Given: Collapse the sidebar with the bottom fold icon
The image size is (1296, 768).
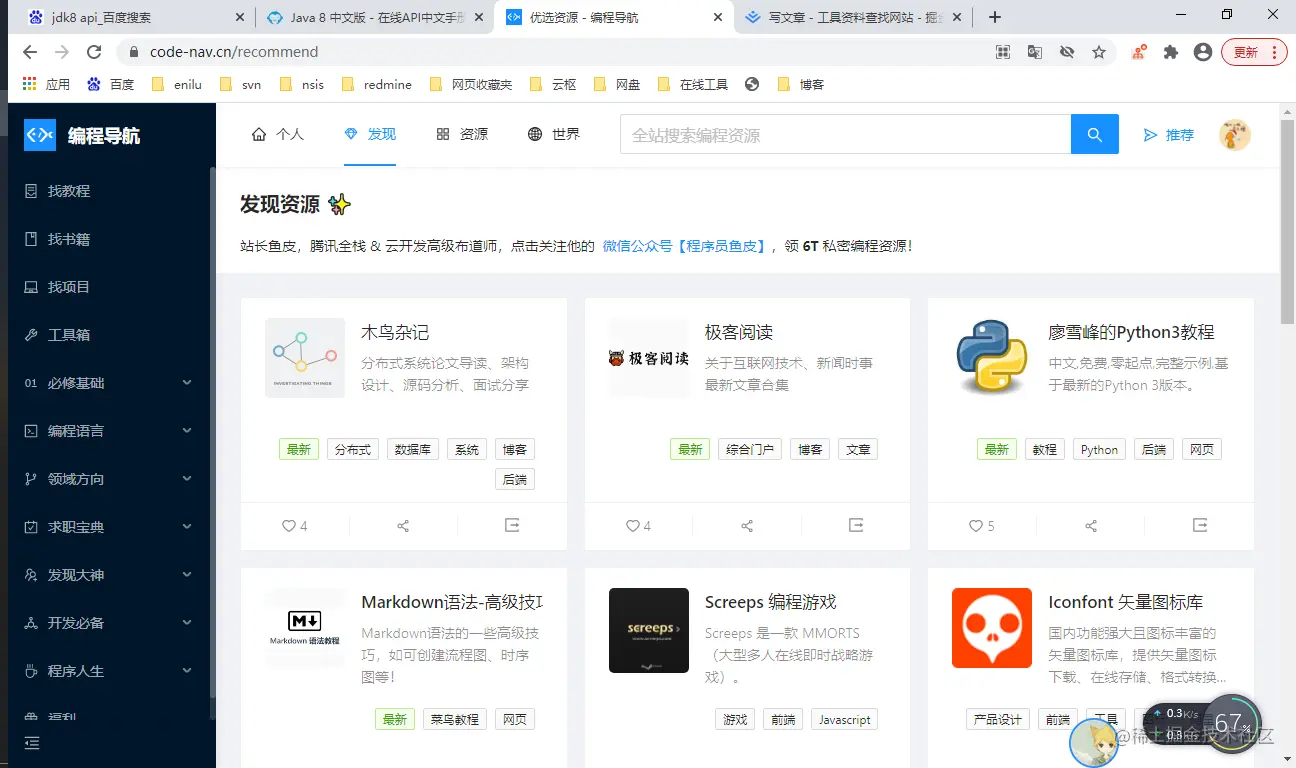Looking at the screenshot, I should pos(32,743).
